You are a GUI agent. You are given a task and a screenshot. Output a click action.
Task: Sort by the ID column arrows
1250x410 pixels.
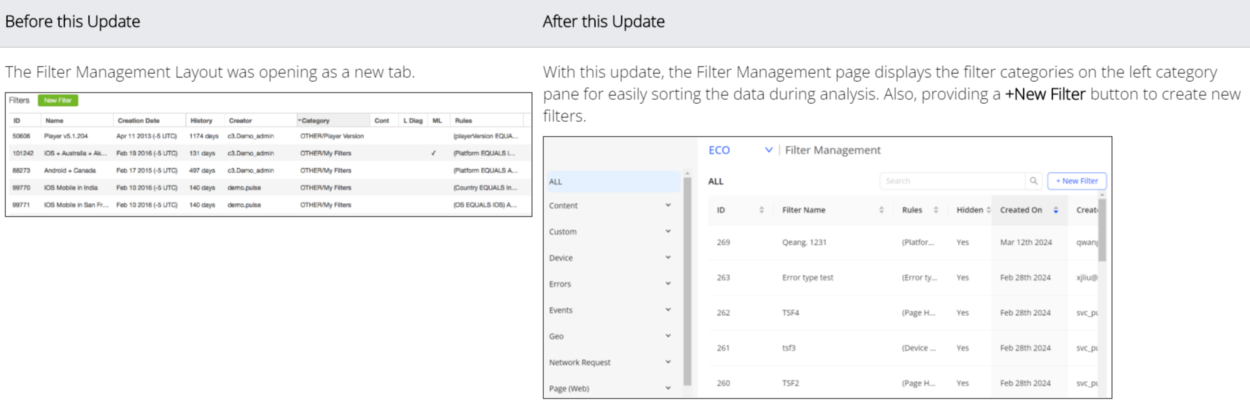click(762, 210)
